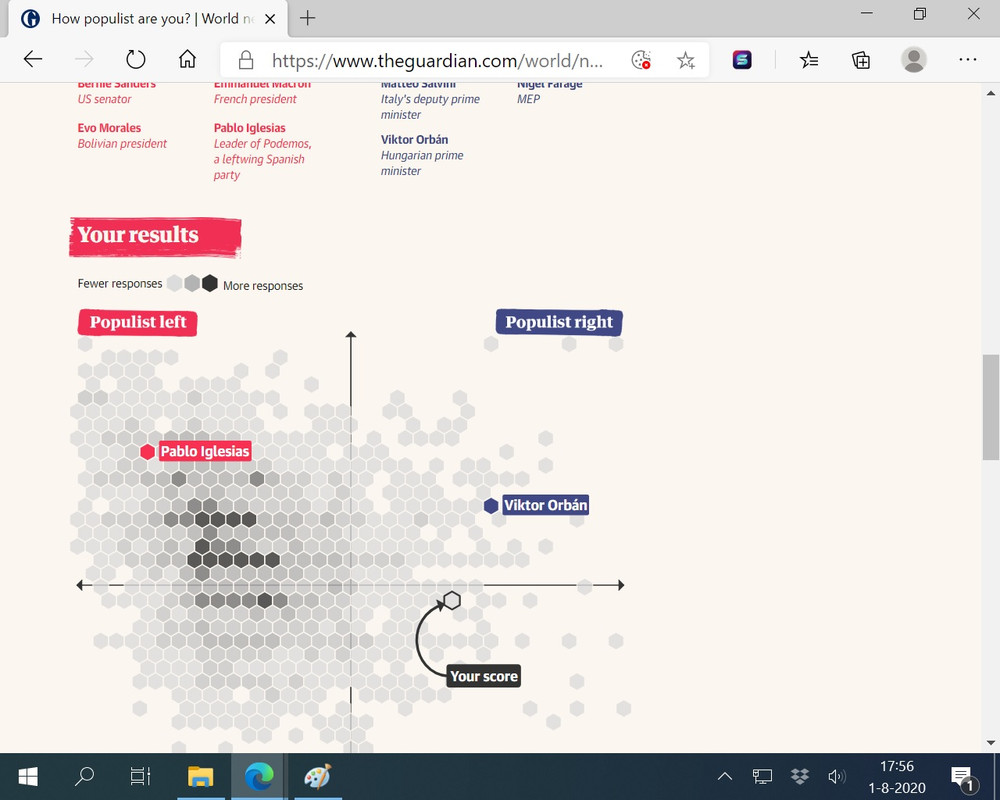This screenshot has height=800, width=1000.
Task: Click the Populist left label
Action: click(x=138, y=322)
